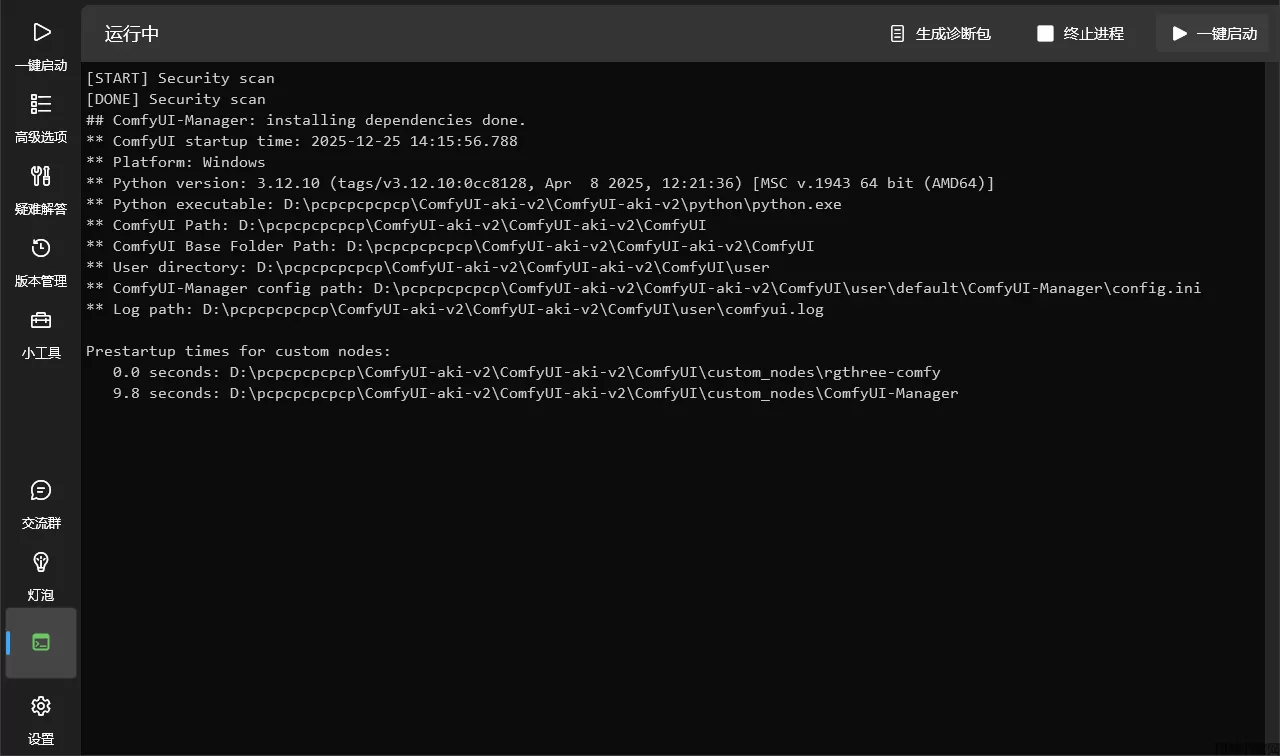Click the 一键启动 play icon in sidebar

click(41, 33)
